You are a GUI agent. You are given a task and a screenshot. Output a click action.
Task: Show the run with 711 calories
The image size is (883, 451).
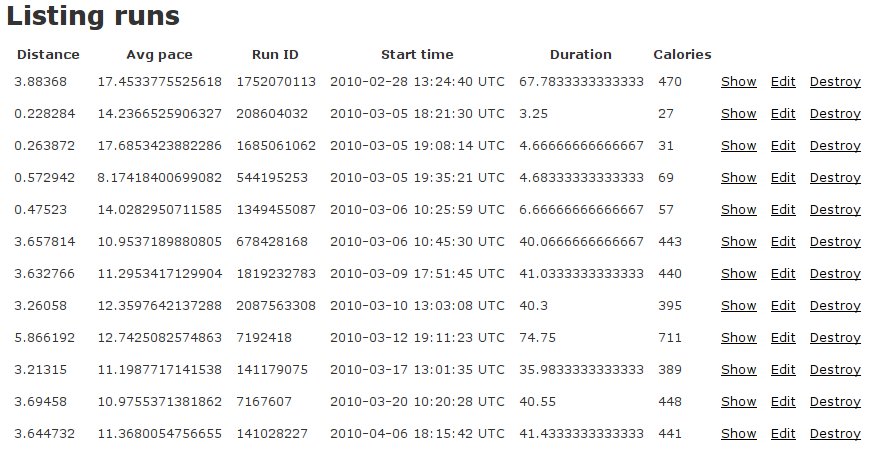tap(738, 338)
